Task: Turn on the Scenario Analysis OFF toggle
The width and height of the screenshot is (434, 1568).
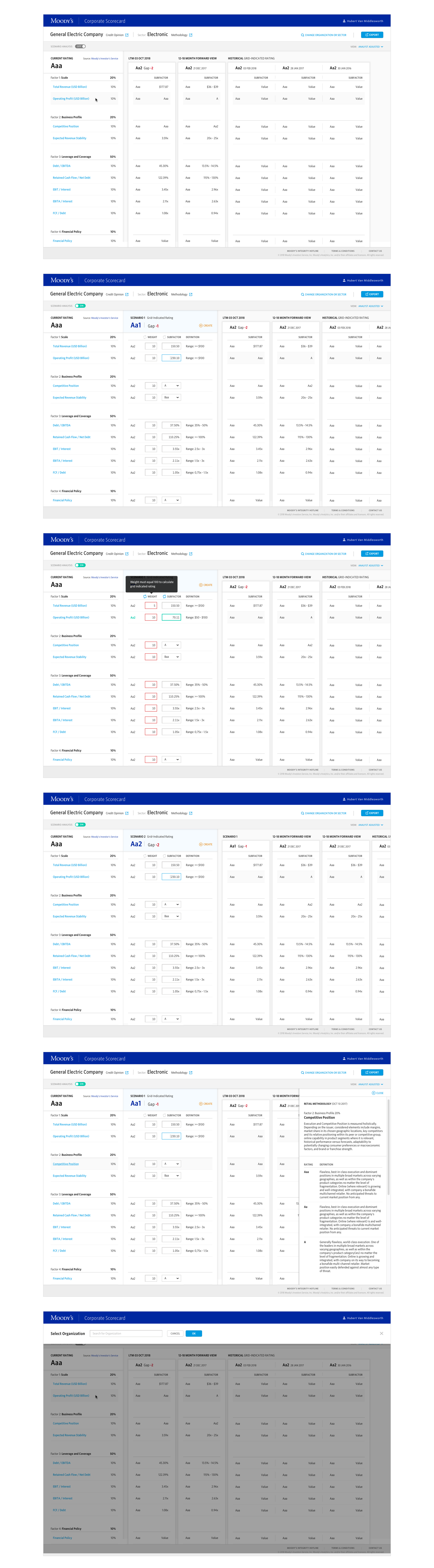Action: [80, 46]
